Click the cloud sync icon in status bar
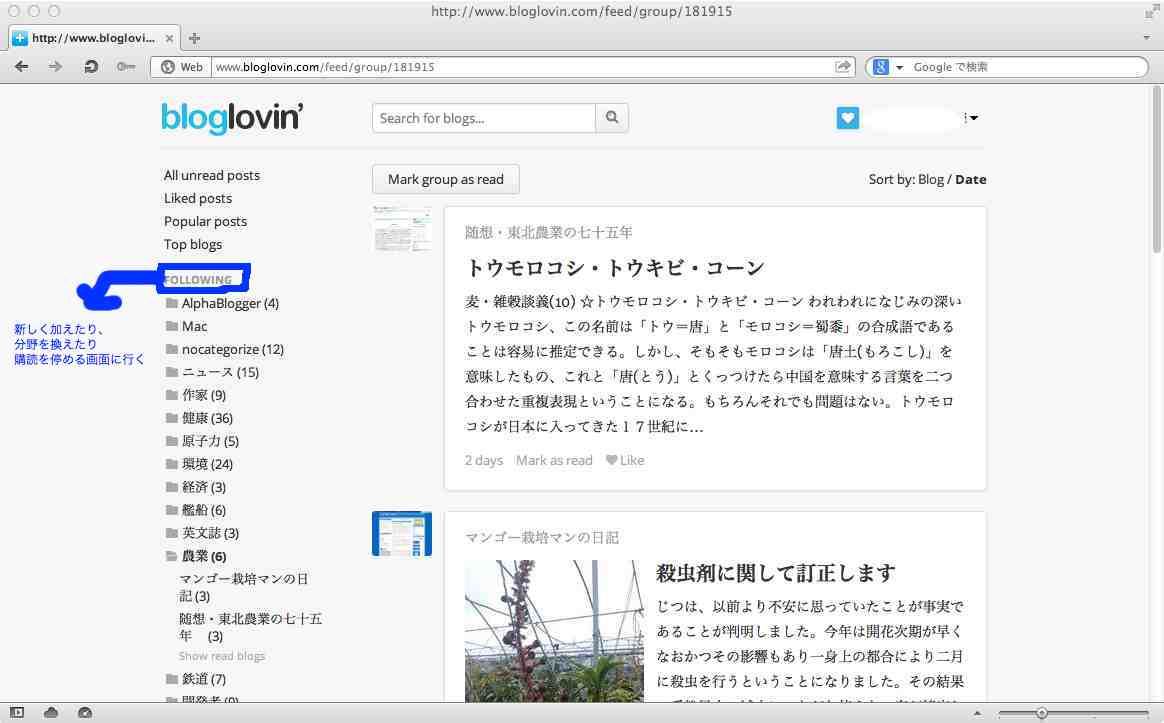This screenshot has height=723, width=1164. (51, 712)
